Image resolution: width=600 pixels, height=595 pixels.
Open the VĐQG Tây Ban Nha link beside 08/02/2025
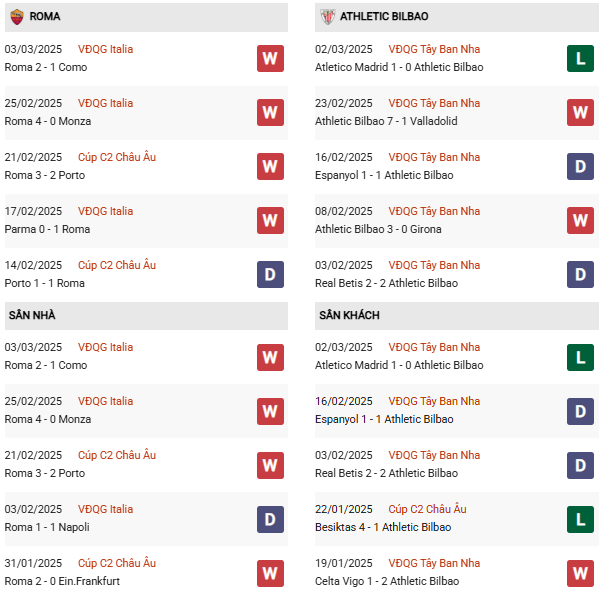[x=434, y=211]
